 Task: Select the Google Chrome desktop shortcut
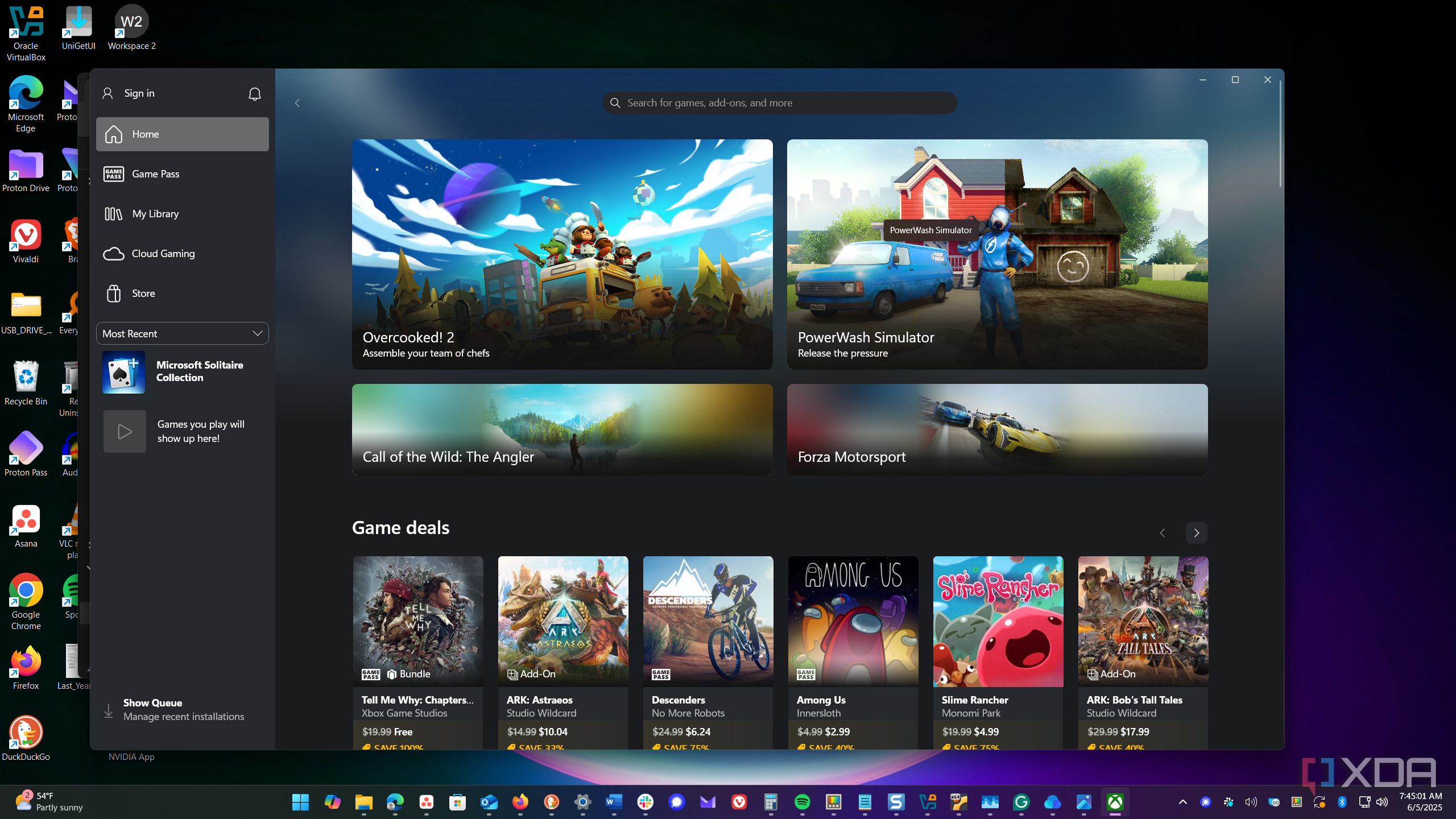click(26, 602)
